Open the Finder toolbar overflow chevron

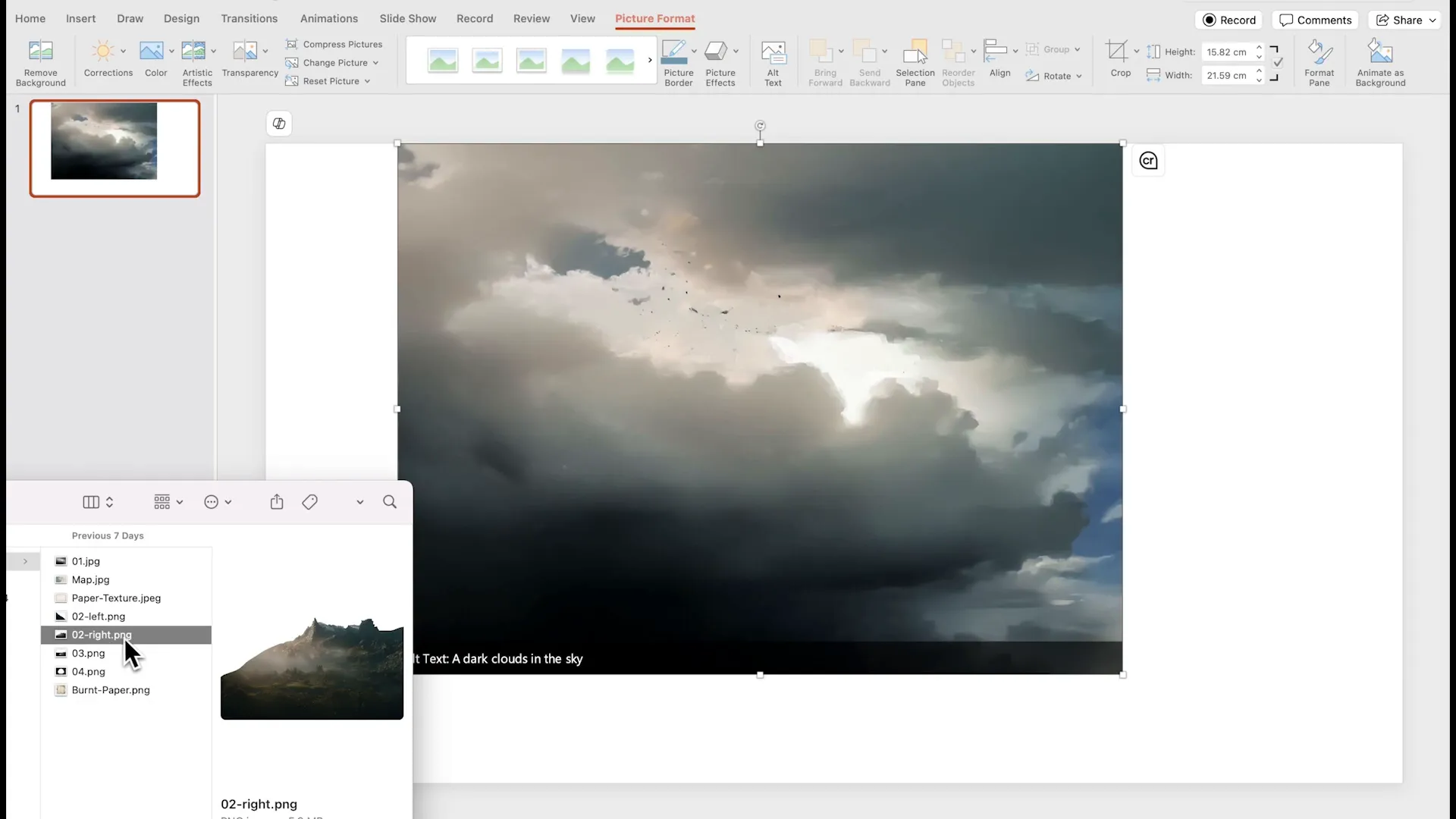359,502
